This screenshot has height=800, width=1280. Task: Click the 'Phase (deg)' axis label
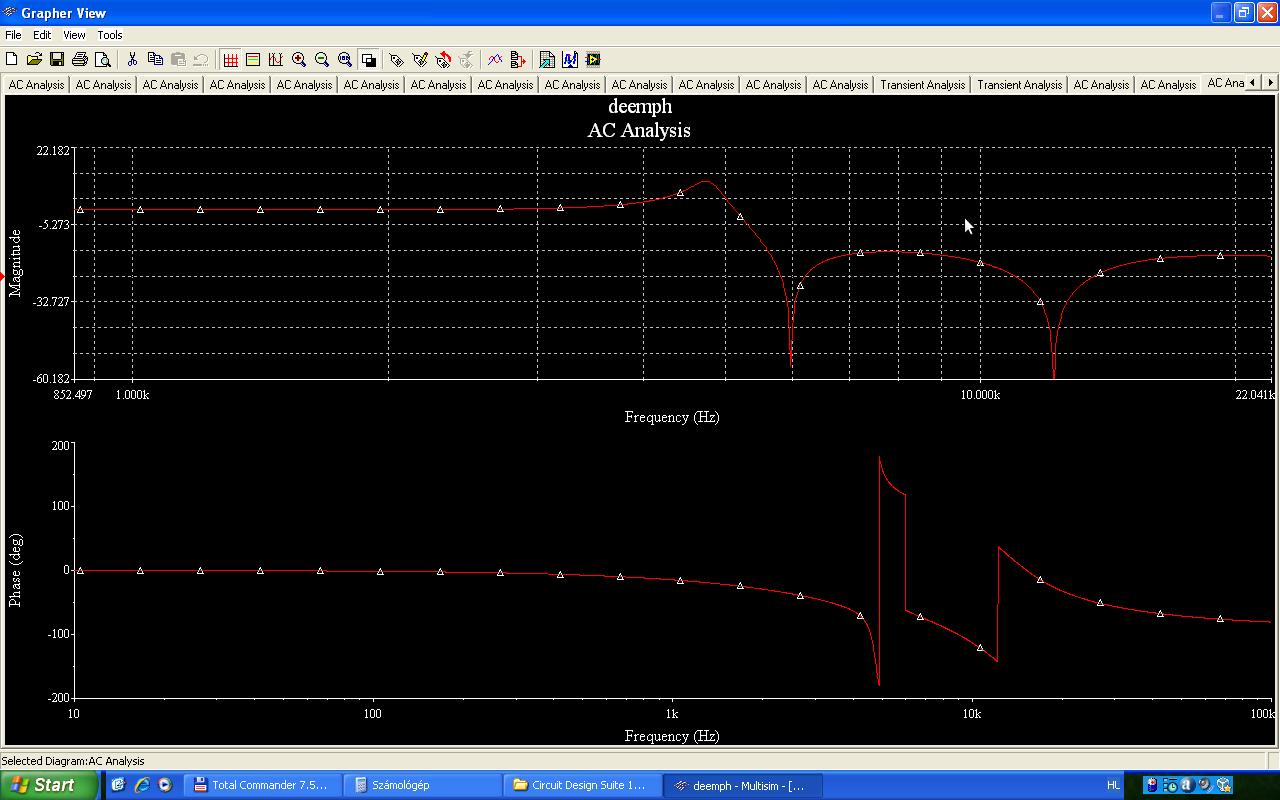click(x=15, y=570)
